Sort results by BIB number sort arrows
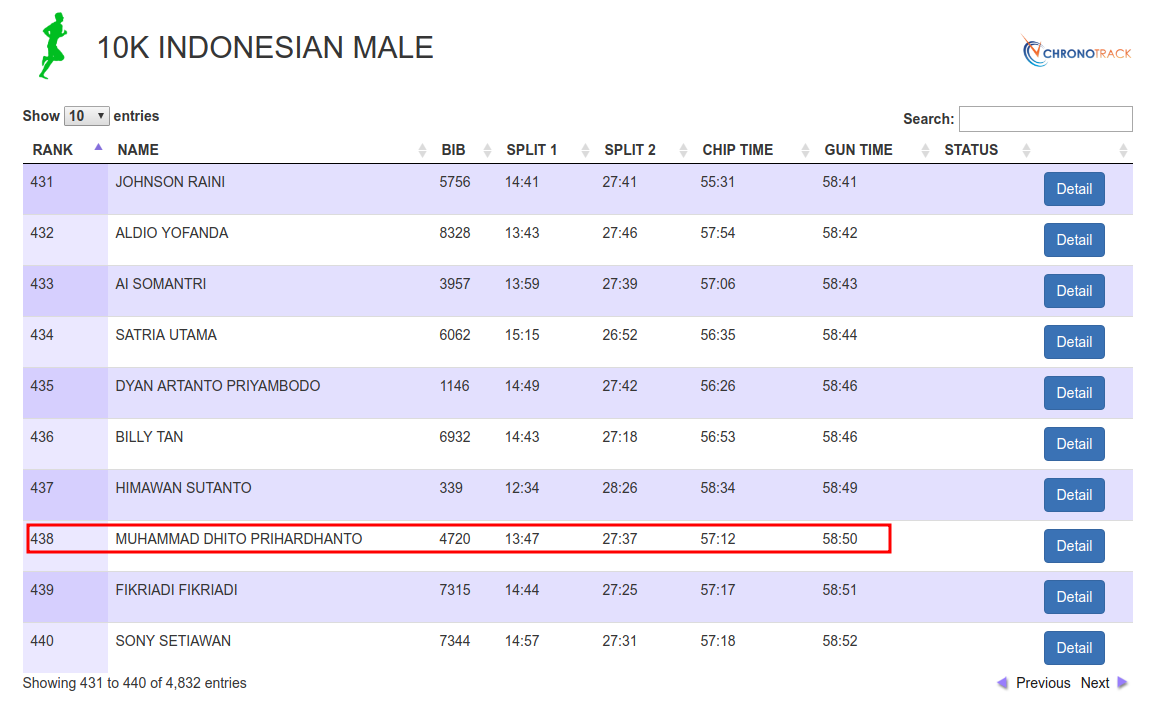 tap(487, 149)
